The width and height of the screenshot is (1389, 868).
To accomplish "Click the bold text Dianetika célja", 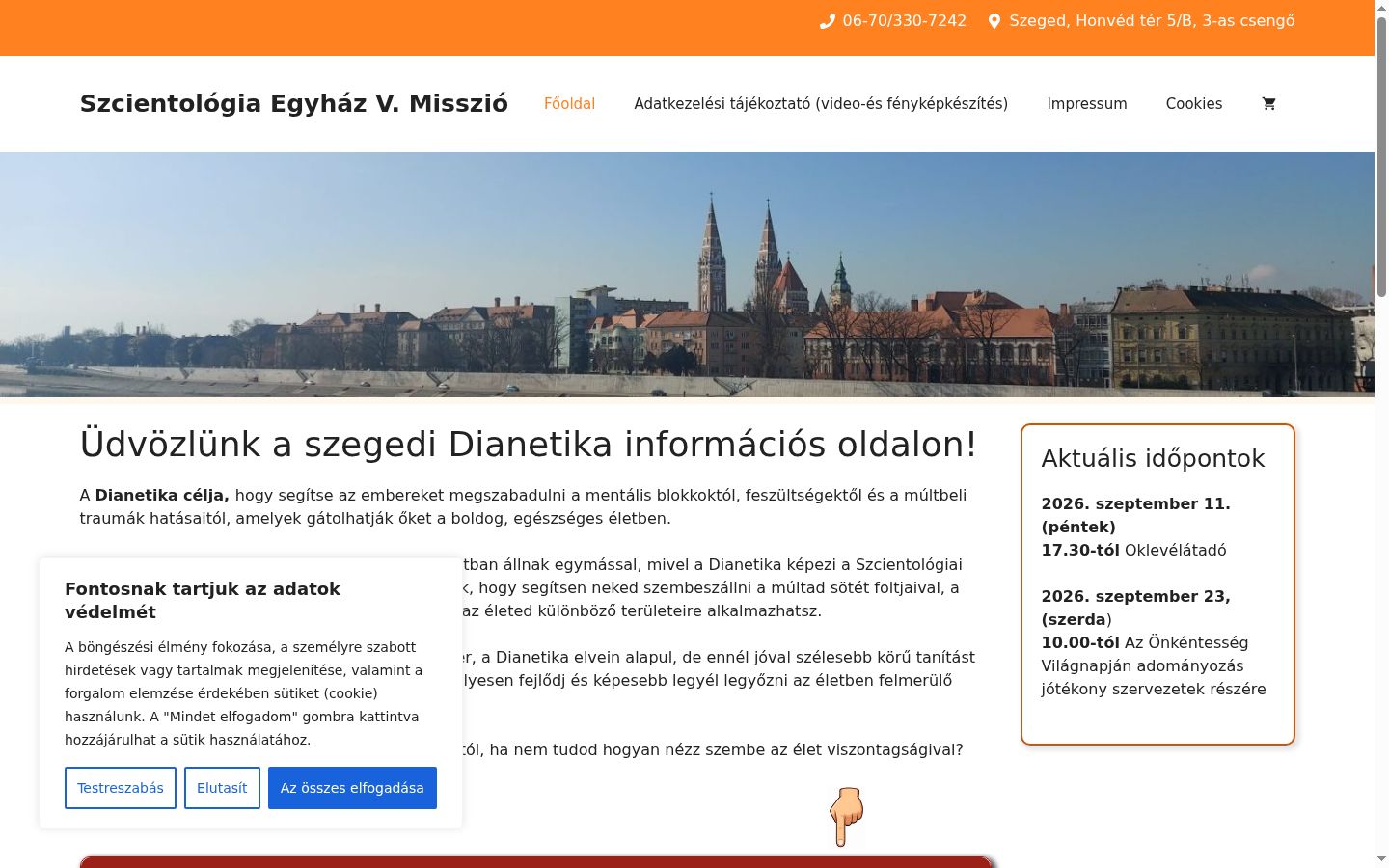I will [x=161, y=496].
